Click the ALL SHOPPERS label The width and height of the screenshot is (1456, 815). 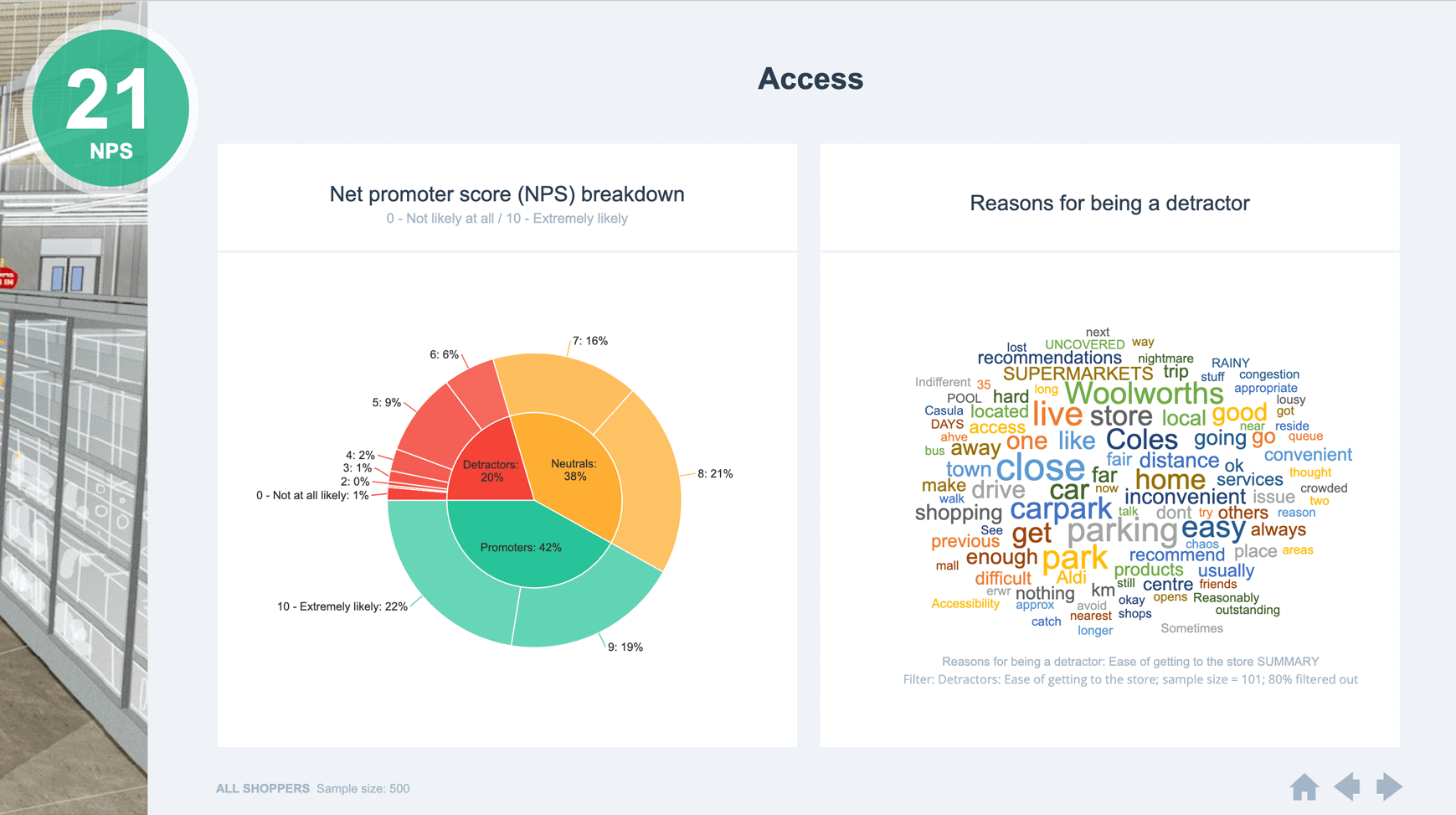pyautogui.click(x=263, y=788)
